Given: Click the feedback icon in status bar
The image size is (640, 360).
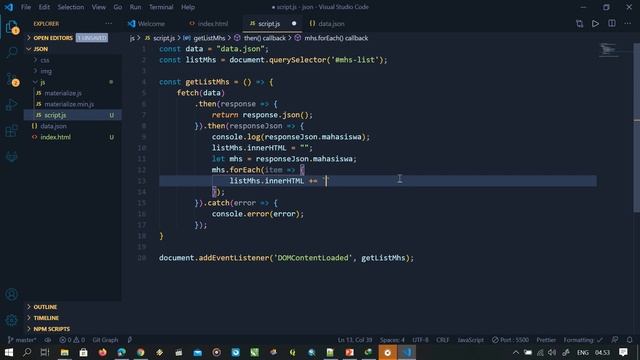Looking at the screenshot, I should (615, 340).
